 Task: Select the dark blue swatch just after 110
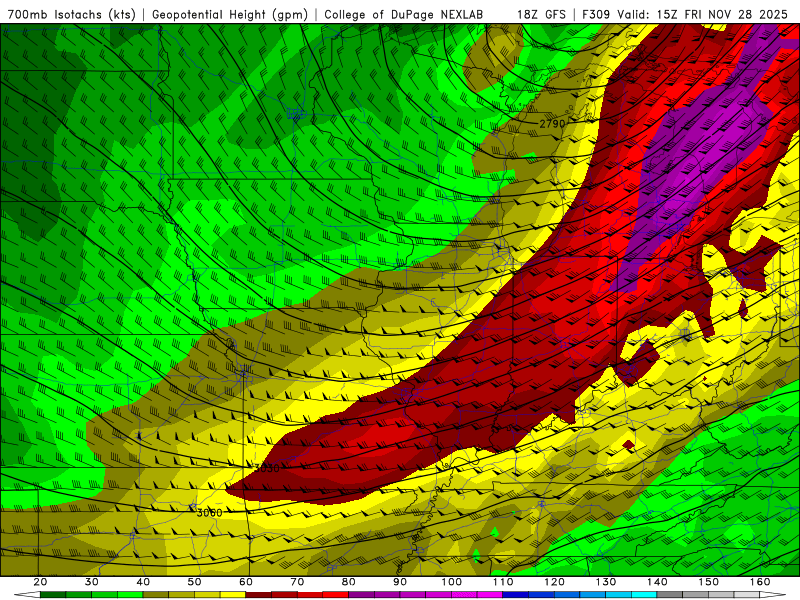(516, 595)
